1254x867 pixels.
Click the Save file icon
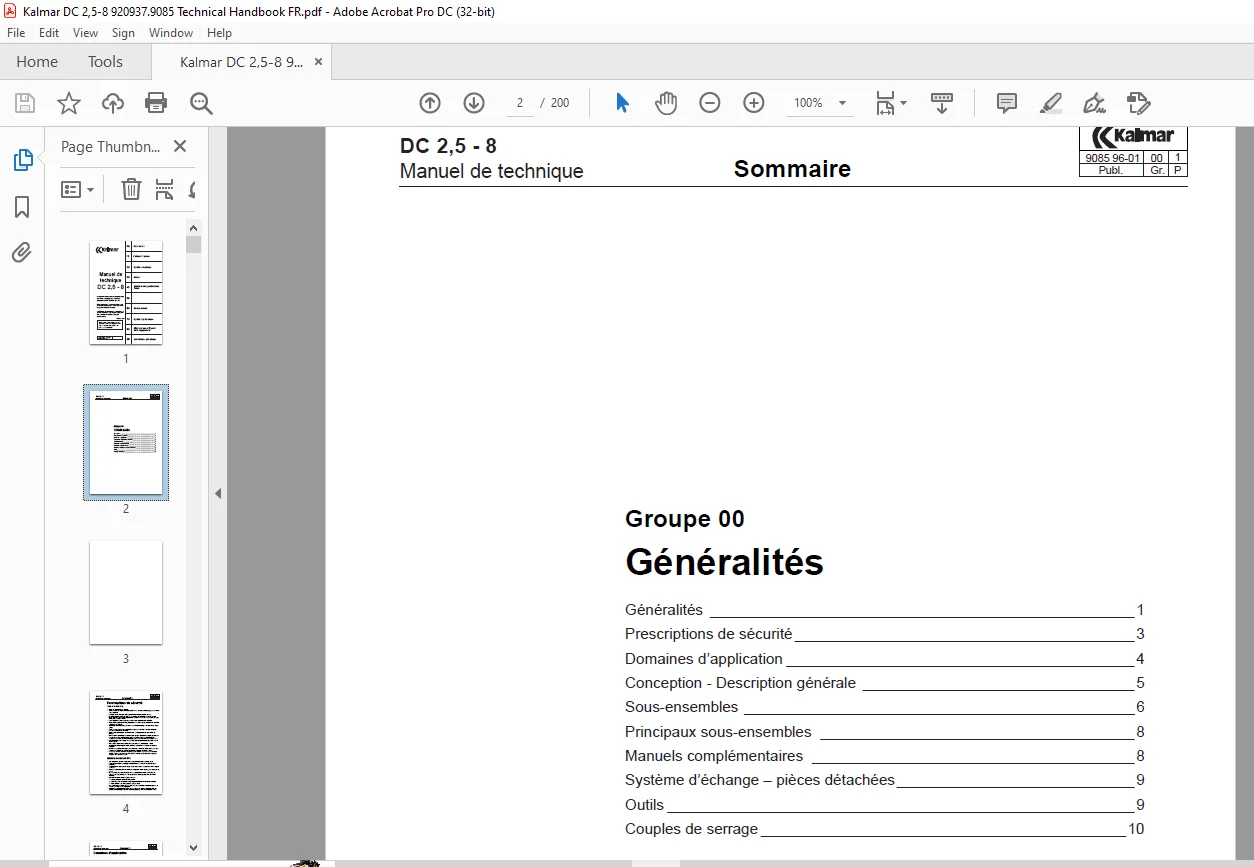[x=25, y=103]
